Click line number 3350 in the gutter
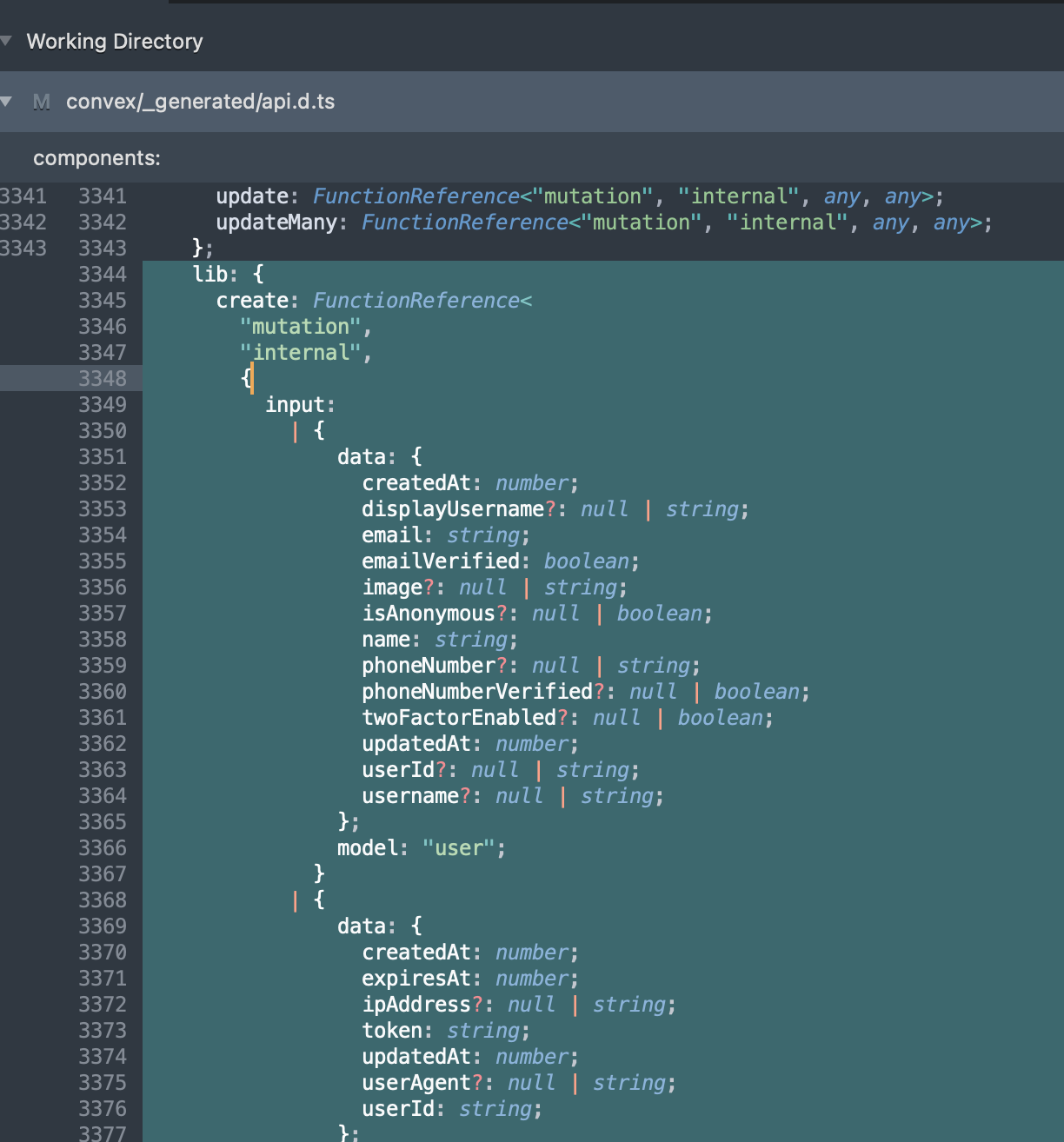The width and height of the screenshot is (1064, 1142). pos(103,431)
